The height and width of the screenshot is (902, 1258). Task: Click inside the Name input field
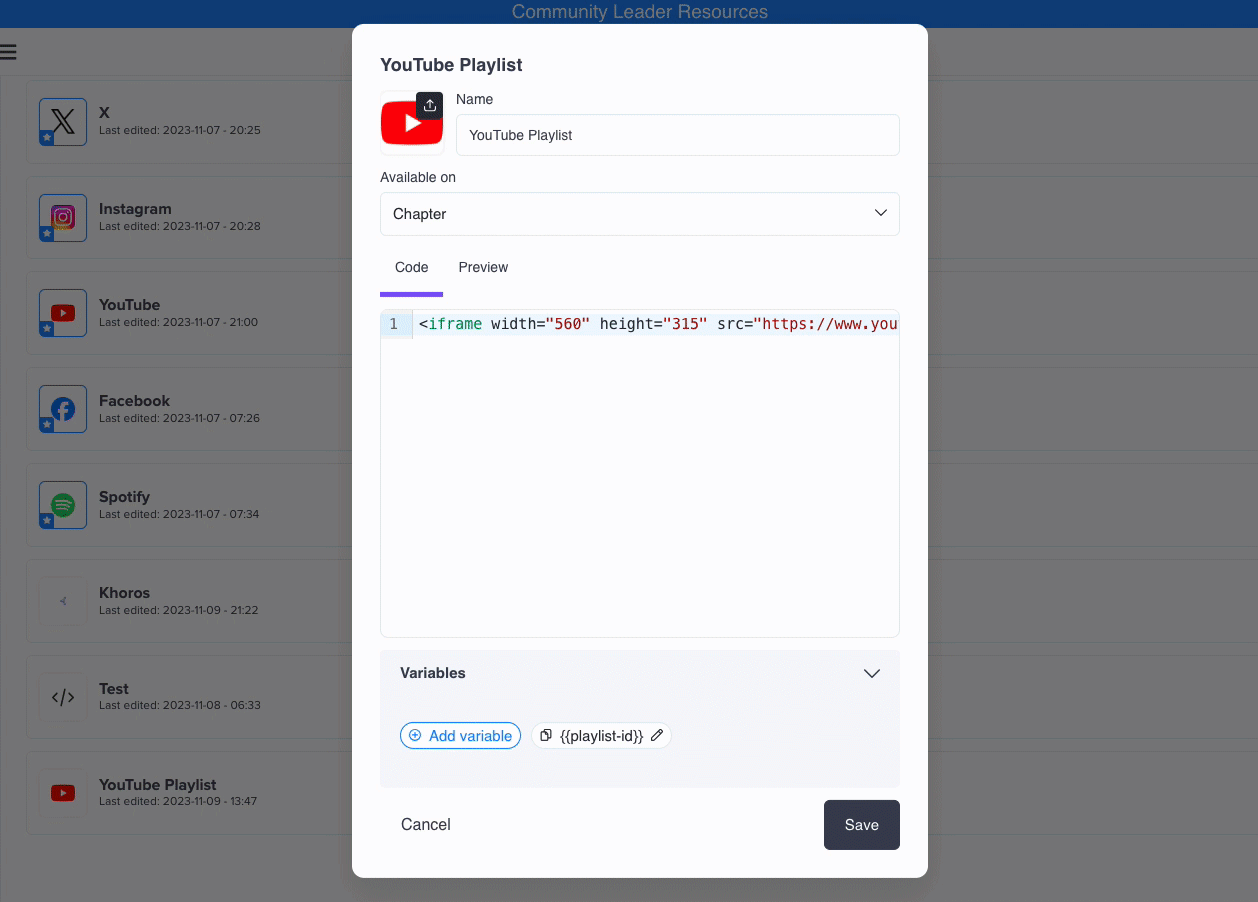coord(677,135)
